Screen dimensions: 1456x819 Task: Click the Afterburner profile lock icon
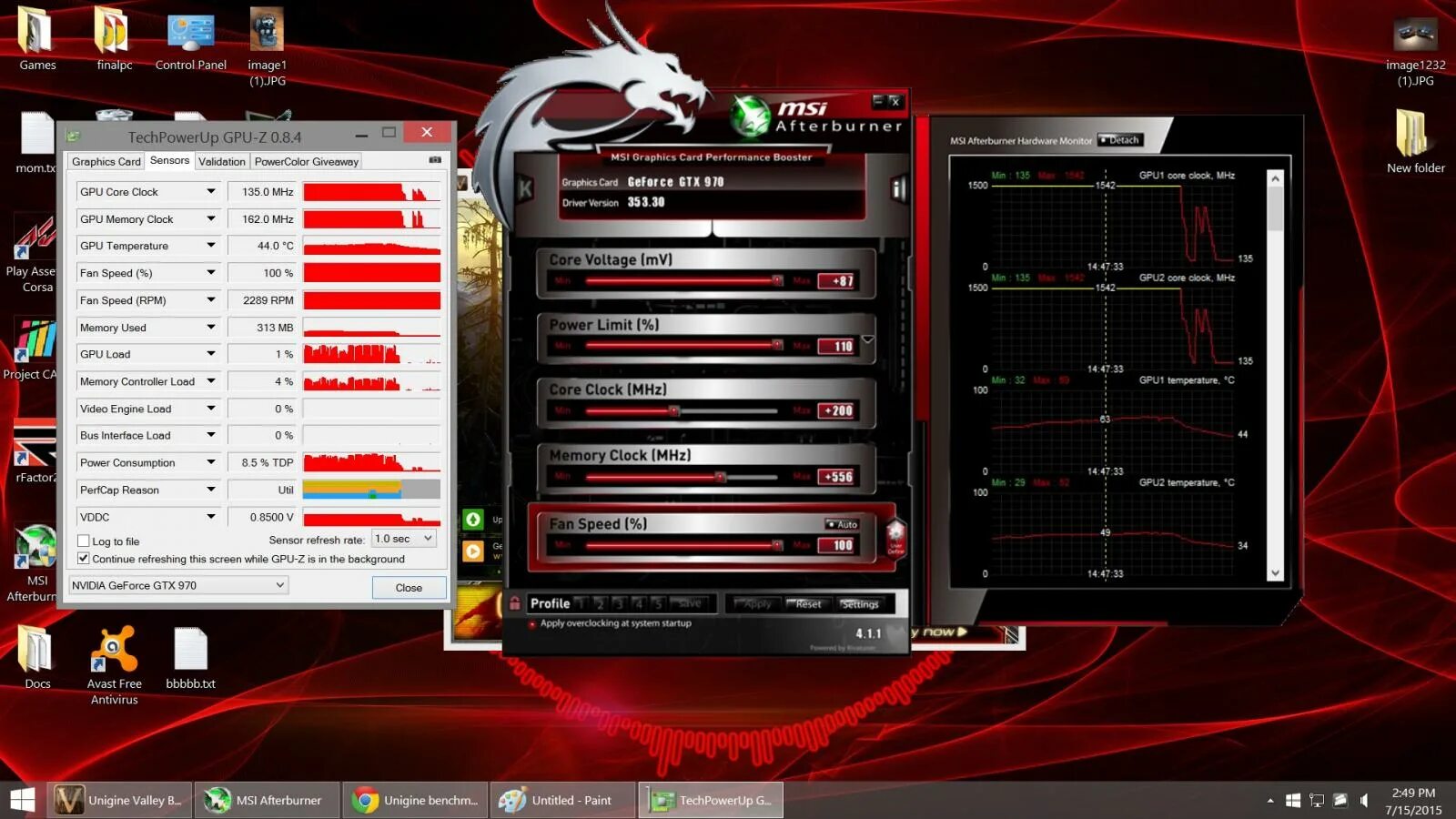[515, 602]
